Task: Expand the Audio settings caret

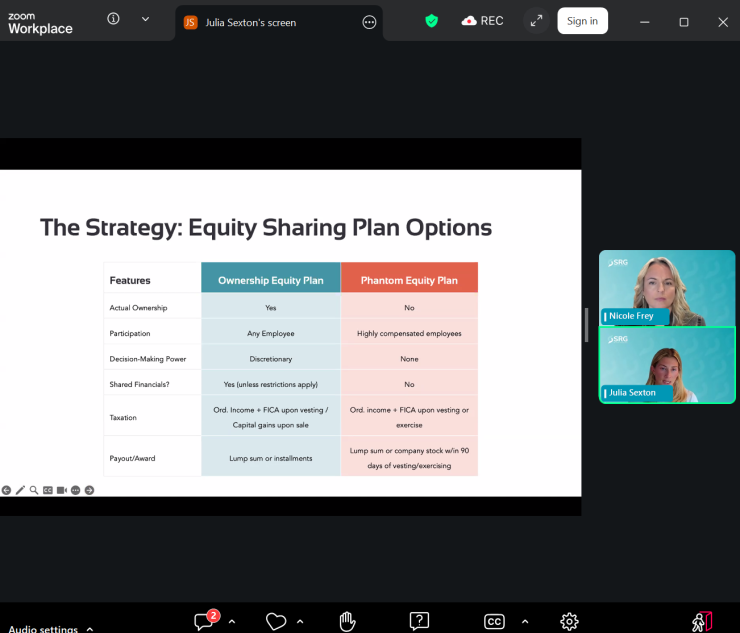Action: coord(90,629)
